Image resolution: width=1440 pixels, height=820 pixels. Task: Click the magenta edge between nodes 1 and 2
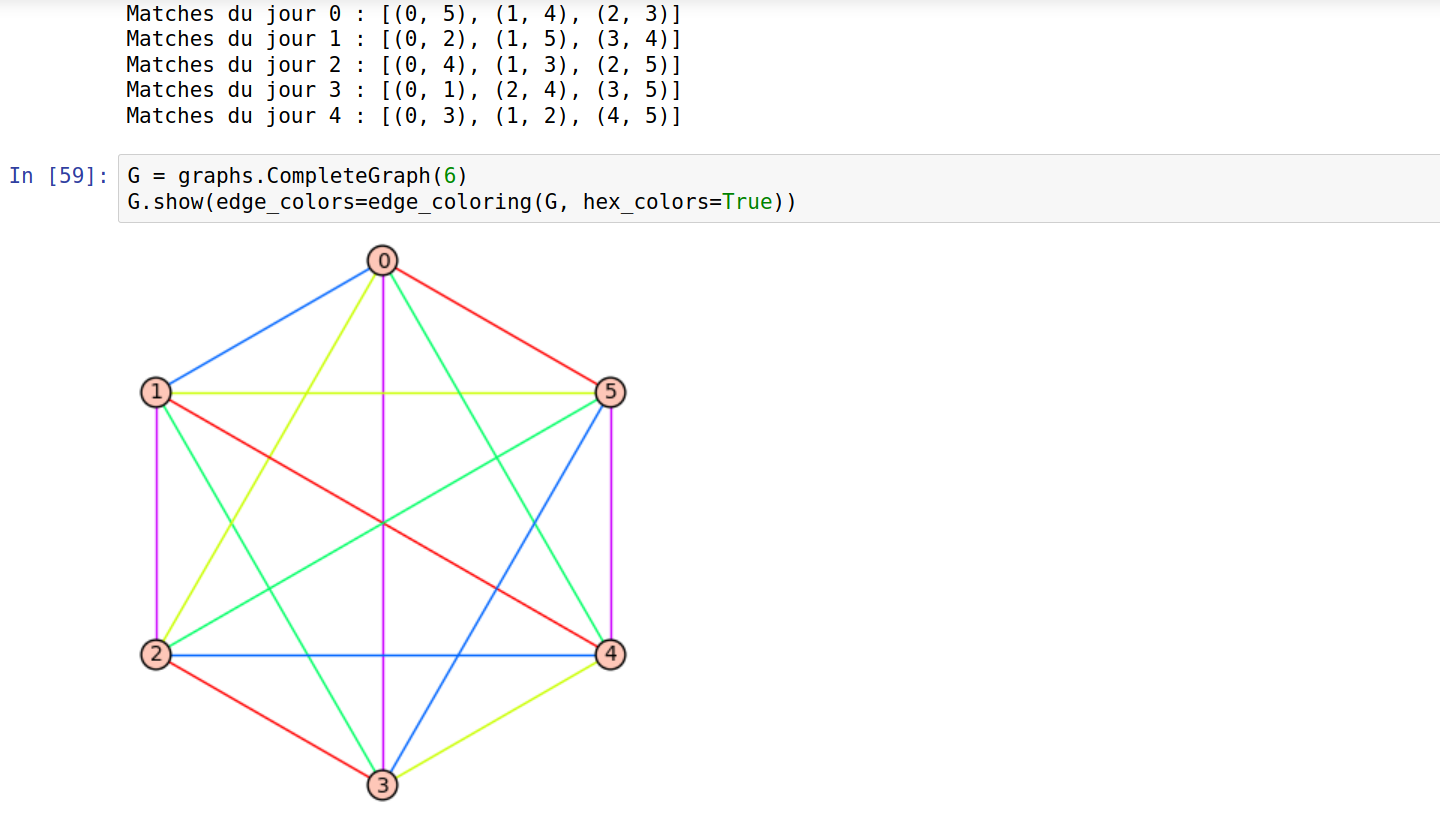coord(156,523)
